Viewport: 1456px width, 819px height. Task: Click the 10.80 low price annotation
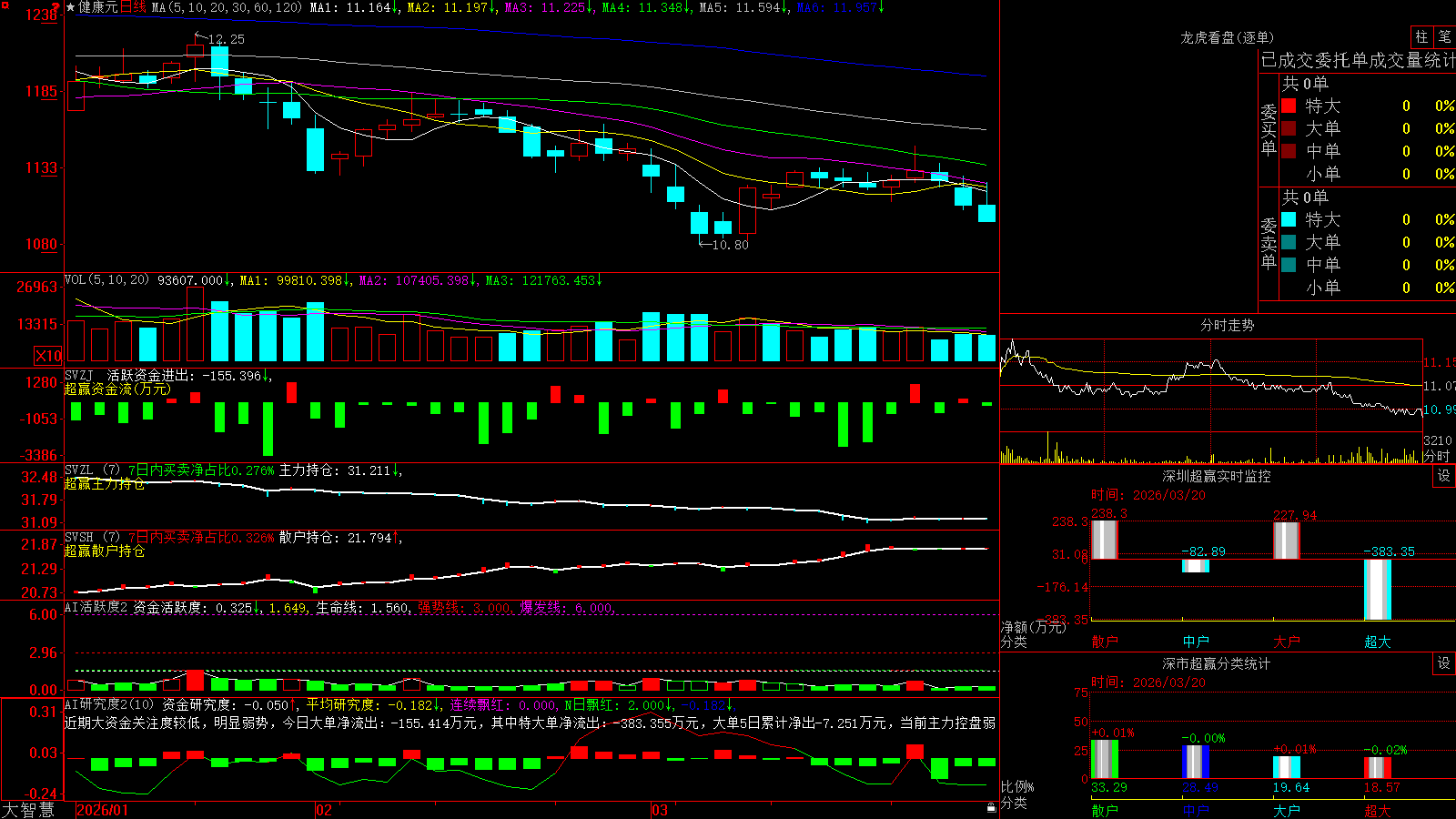(x=730, y=245)
